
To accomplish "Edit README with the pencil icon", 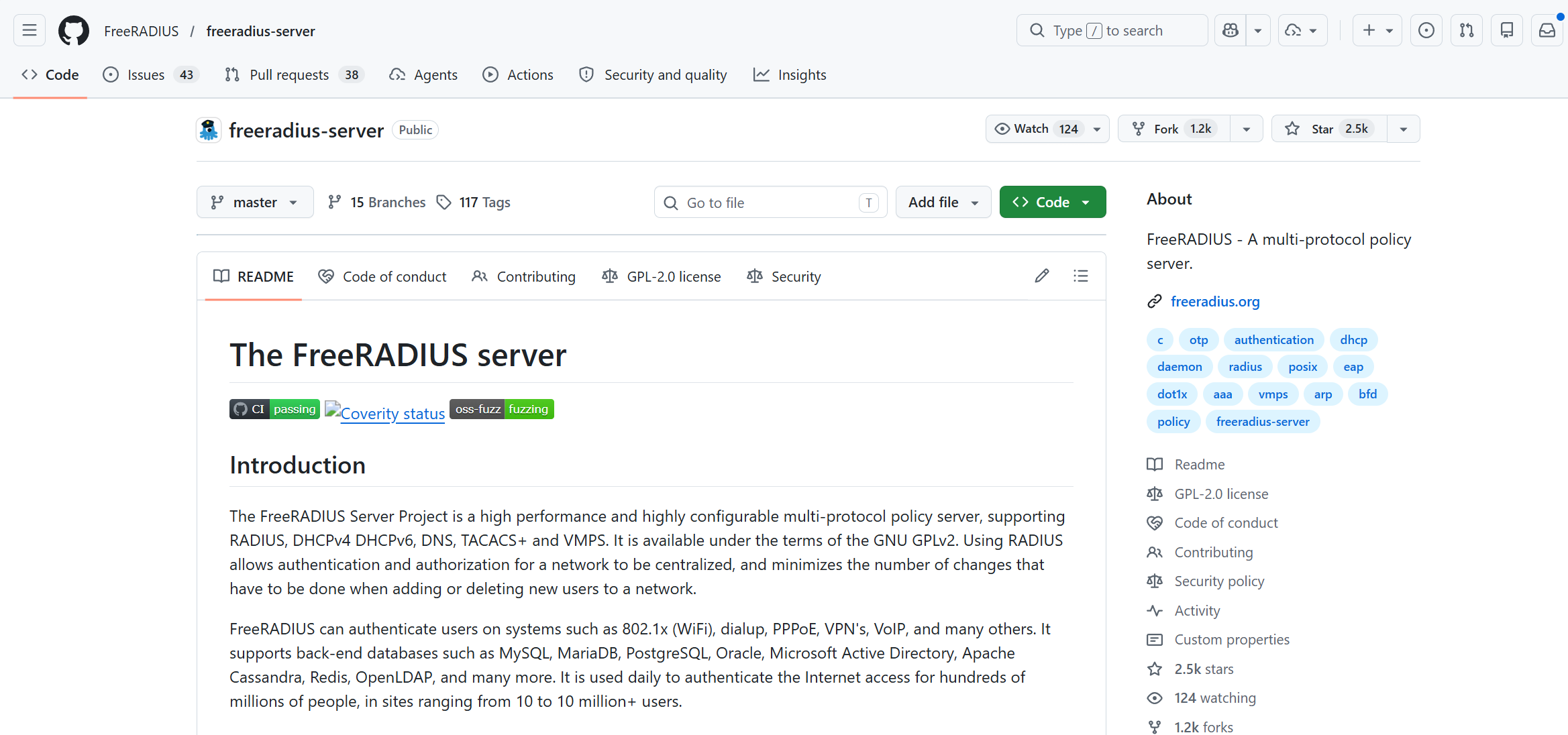I will pyautogui.click(x=1042, y=276).
